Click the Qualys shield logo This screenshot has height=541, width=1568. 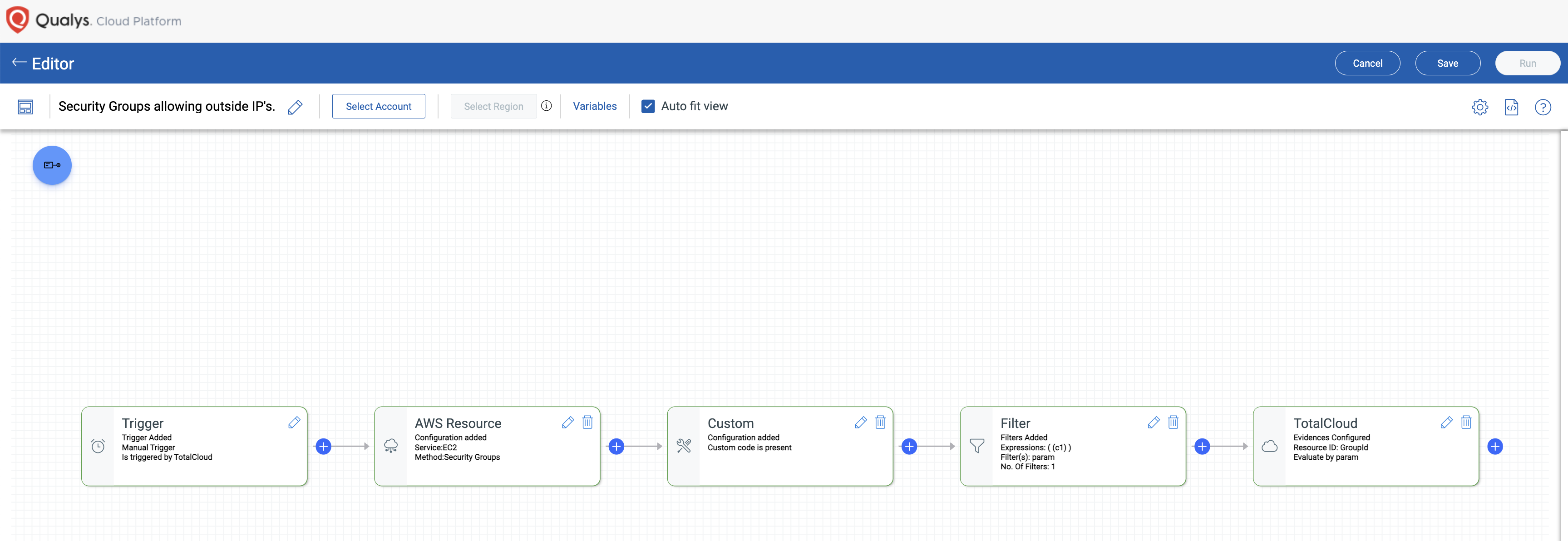pos(18,20)
